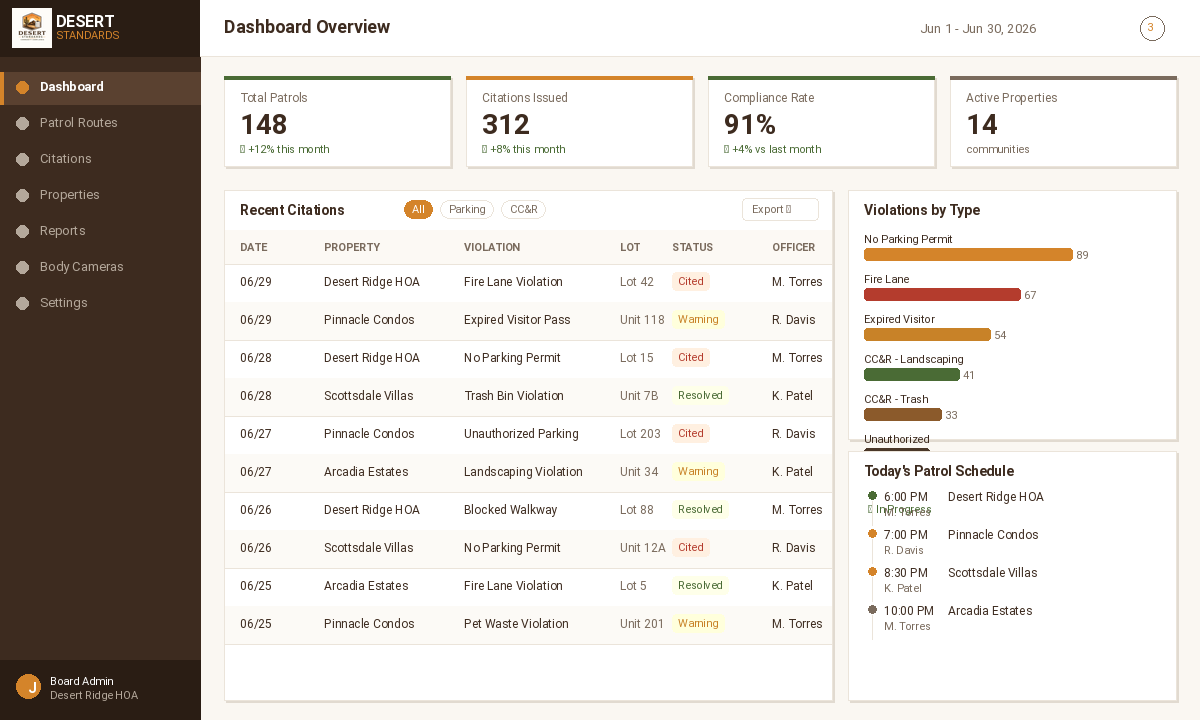Click Resolved status on Lot 88 row
1200x720 pixels.
pyautogui.click(x=700, y=510)
